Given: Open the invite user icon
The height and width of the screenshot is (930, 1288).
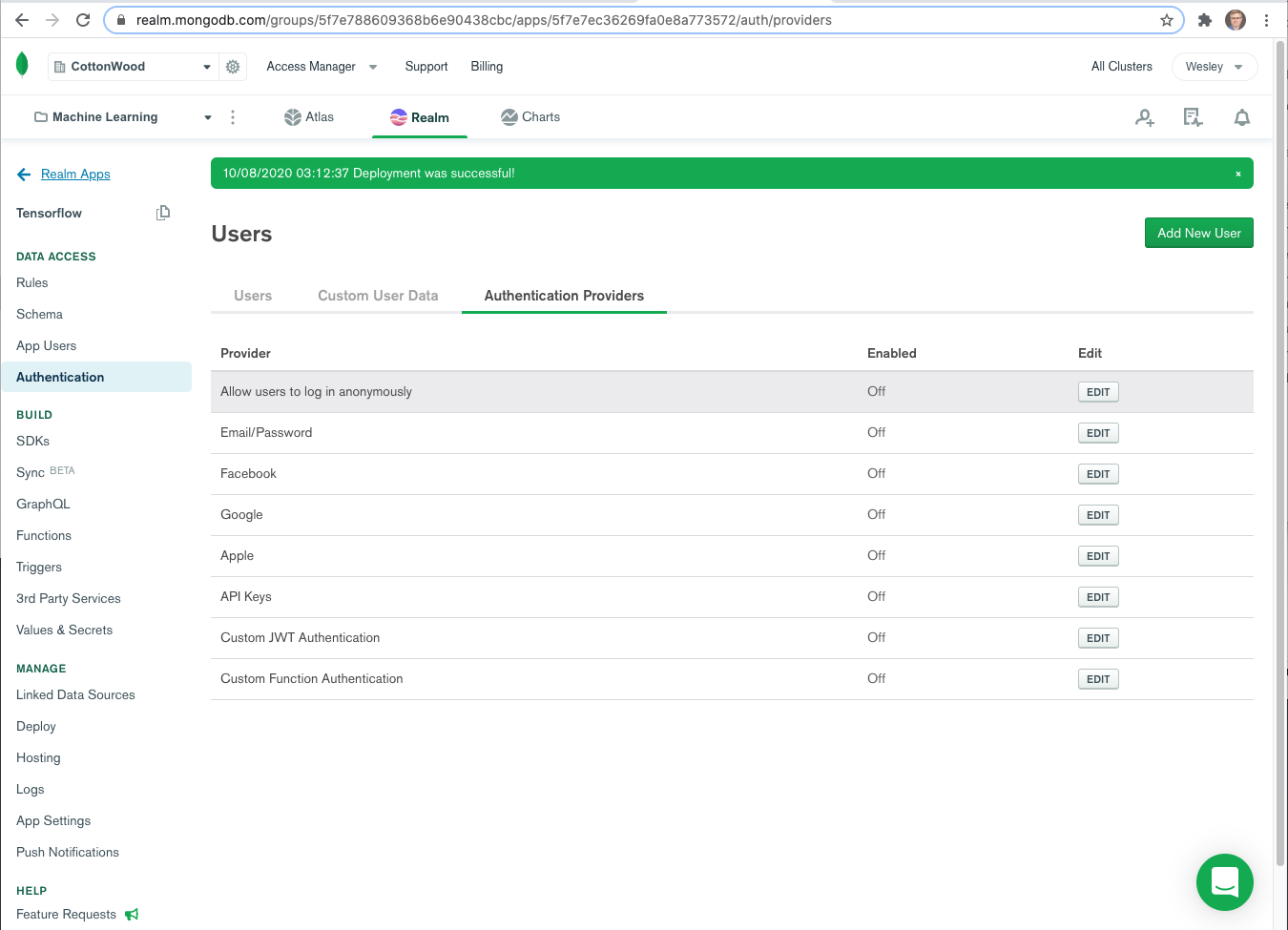Looking at the screenshot, I should [1145, 117].
